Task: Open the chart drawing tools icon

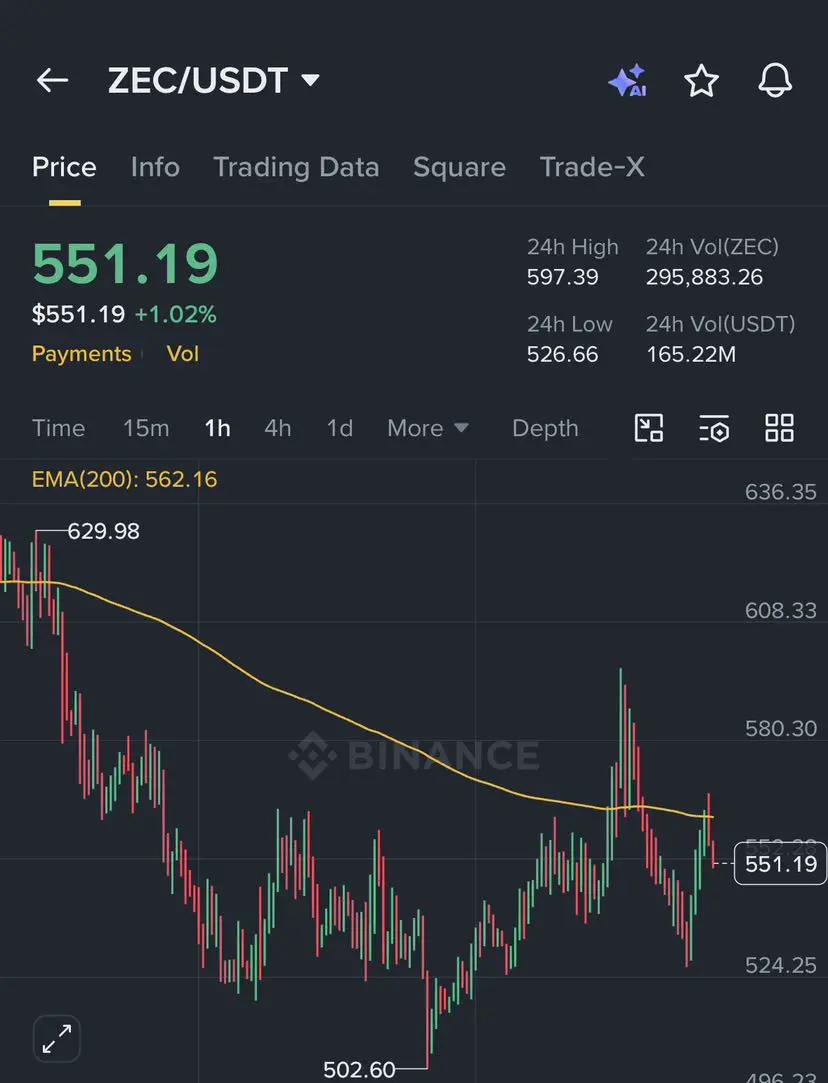Action: (x=648, y=428)
